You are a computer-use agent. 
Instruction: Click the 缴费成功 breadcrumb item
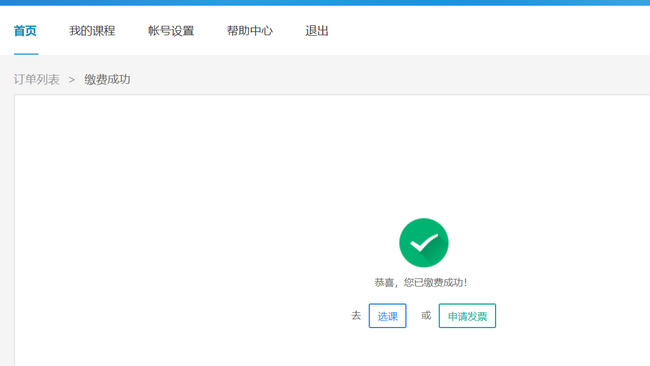[x=107, y=79]
